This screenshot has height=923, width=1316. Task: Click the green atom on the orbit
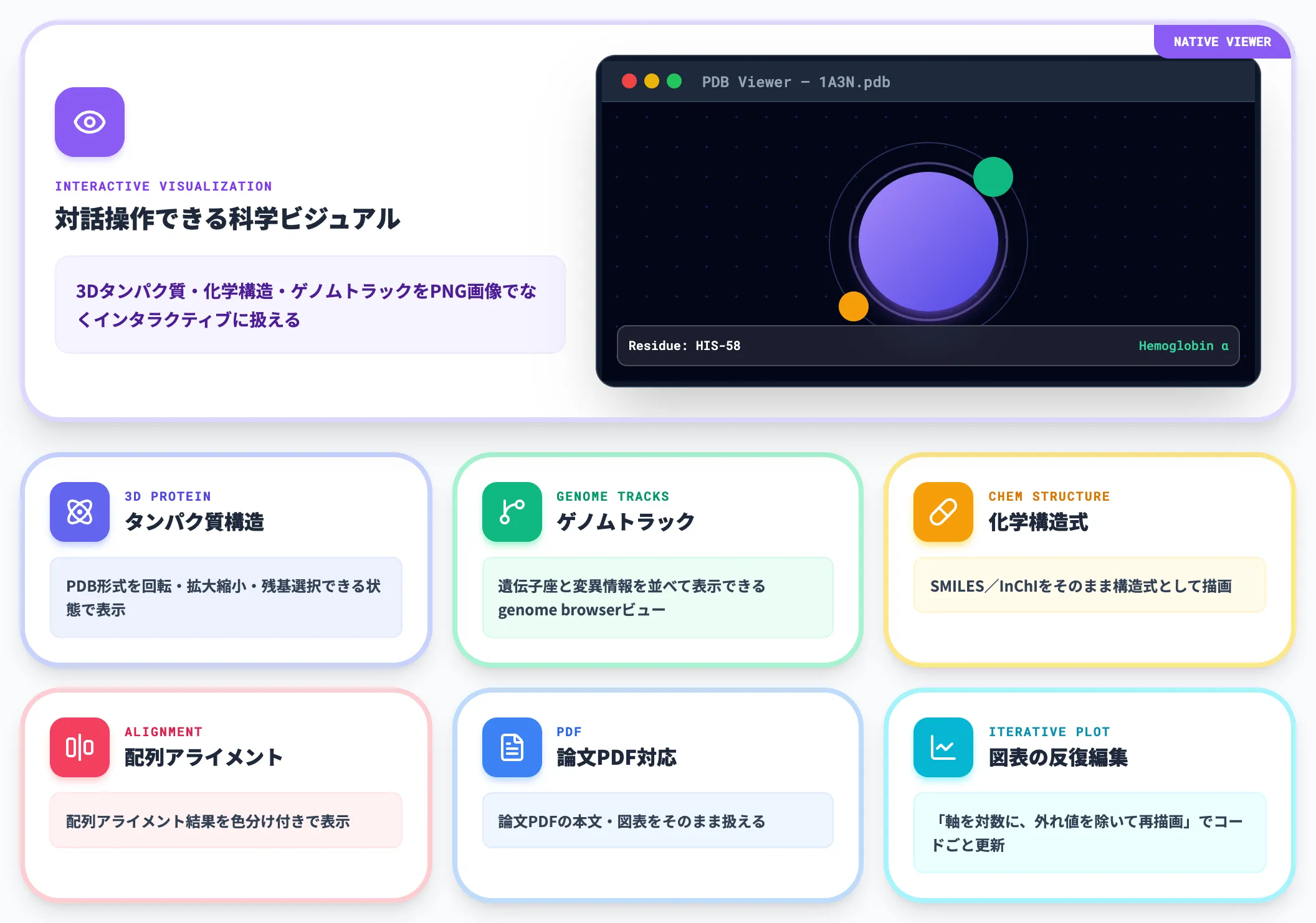[x=993, y=177]
